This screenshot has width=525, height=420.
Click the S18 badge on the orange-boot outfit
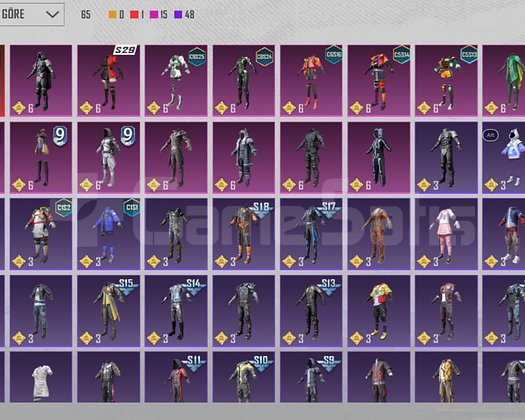(x=261, y=209)
